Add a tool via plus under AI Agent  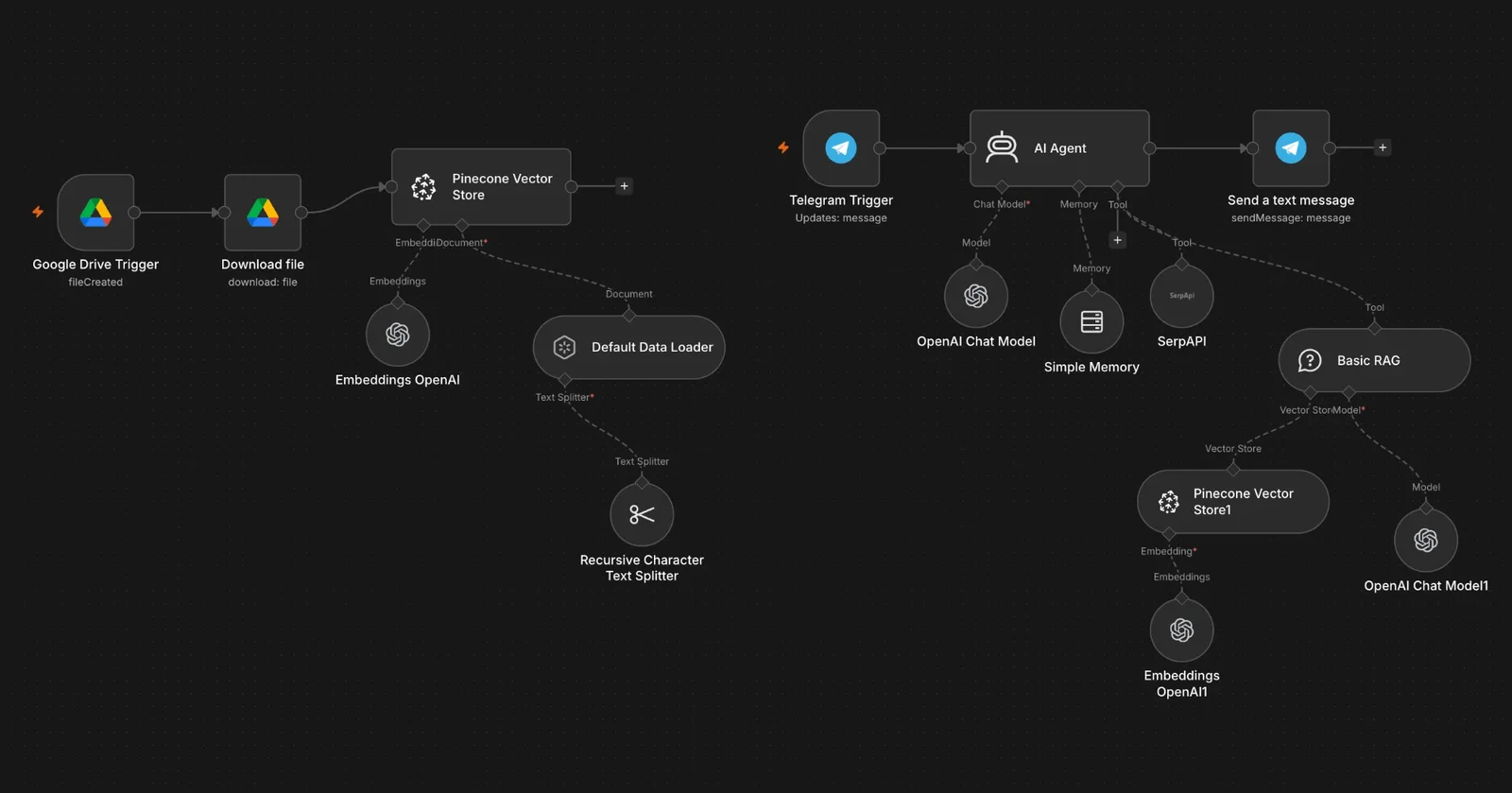(1118, 240)
